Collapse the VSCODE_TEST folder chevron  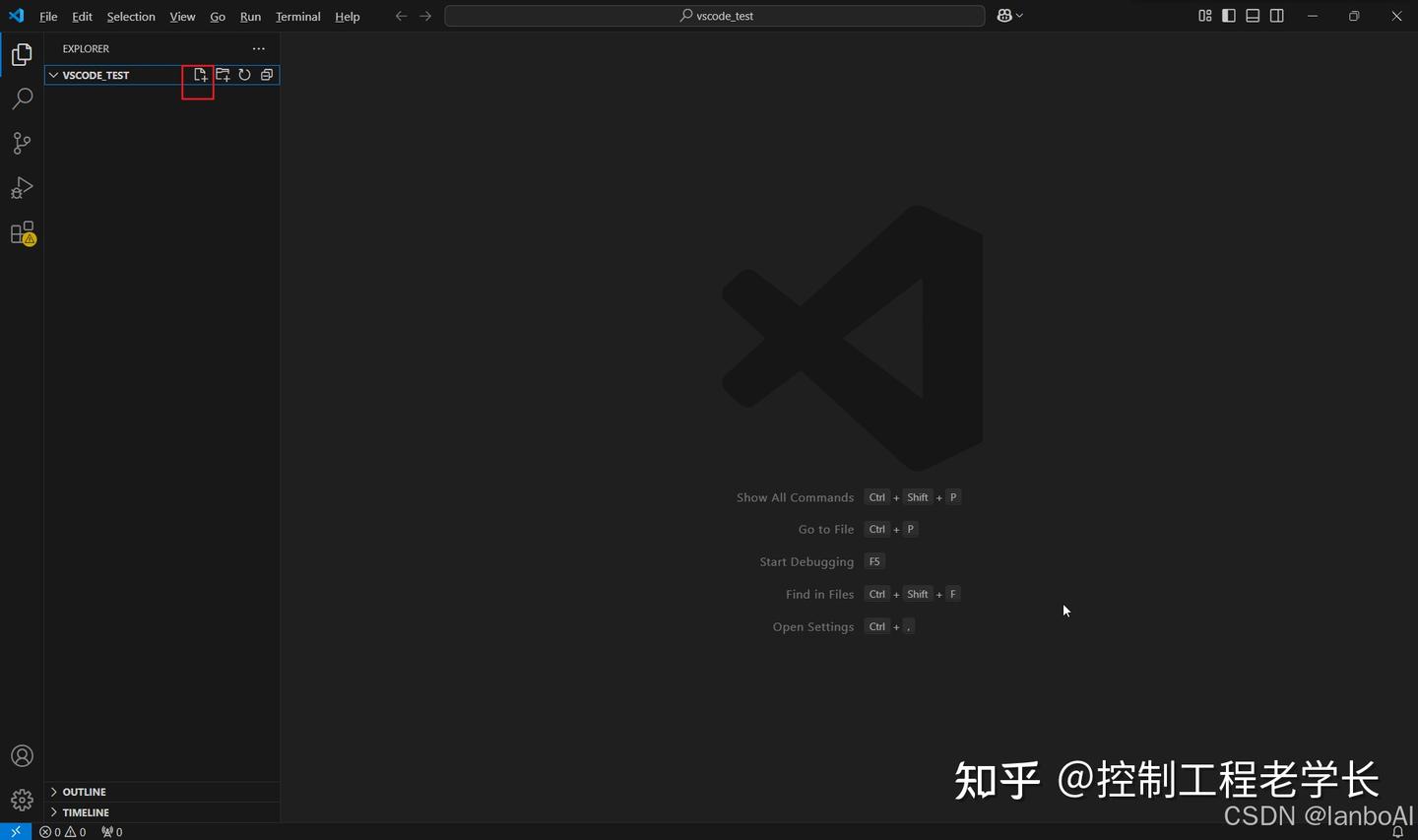[53, 75]
